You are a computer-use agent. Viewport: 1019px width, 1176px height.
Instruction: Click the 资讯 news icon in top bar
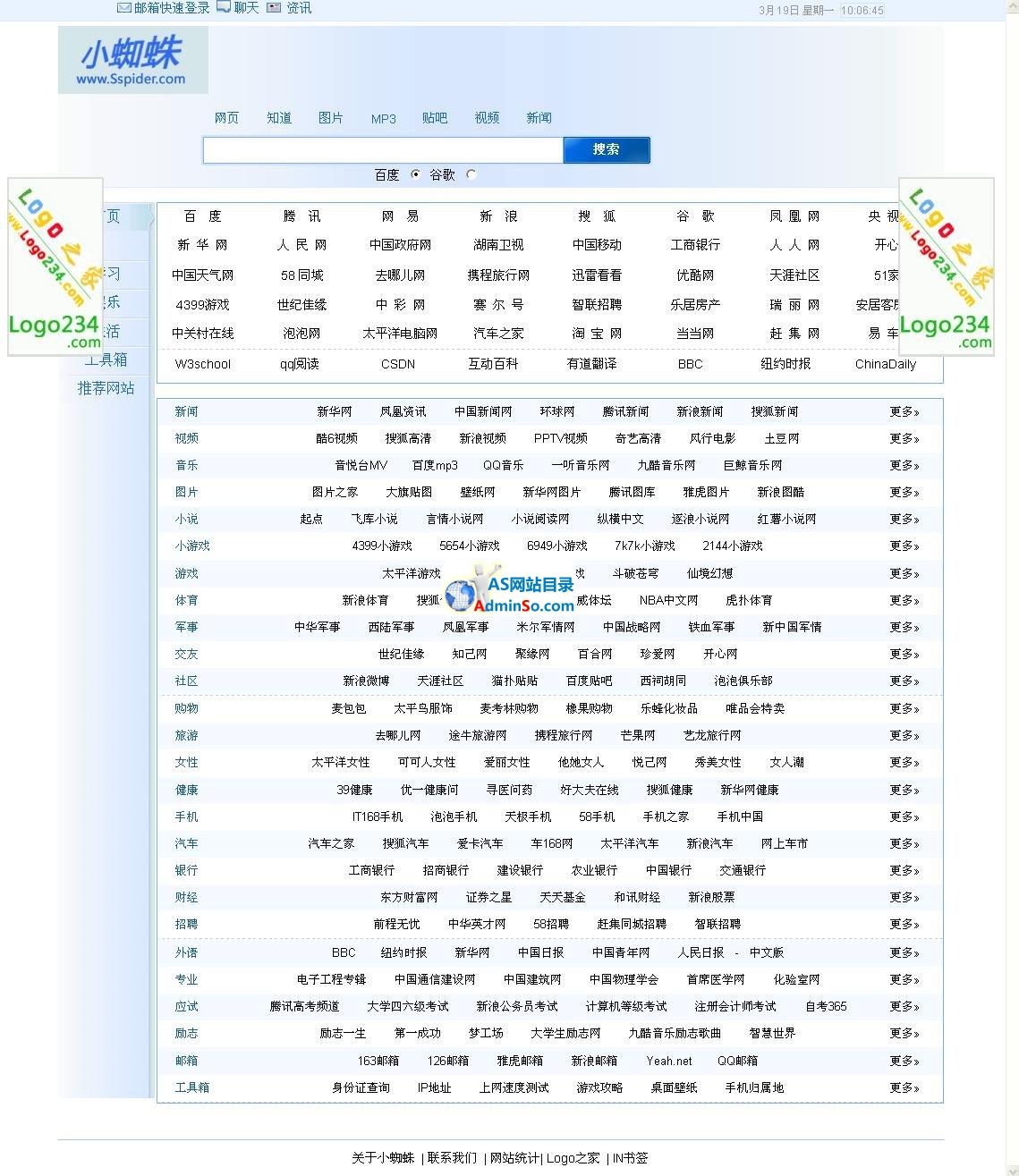(274, 7)
